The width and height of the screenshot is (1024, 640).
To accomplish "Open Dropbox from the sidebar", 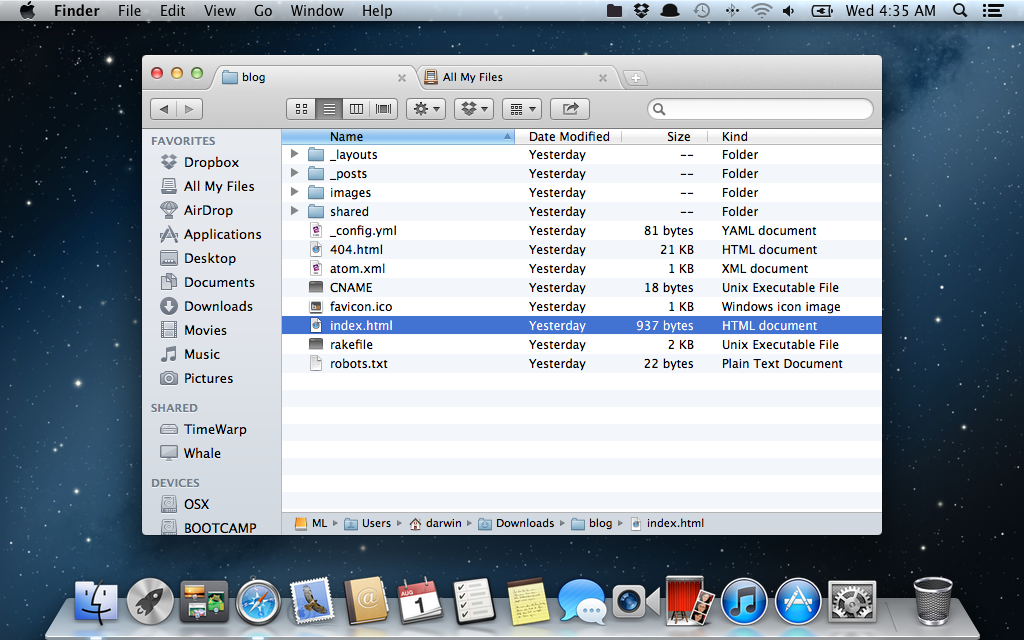I will pyautogui.click(x=210, y=162).
